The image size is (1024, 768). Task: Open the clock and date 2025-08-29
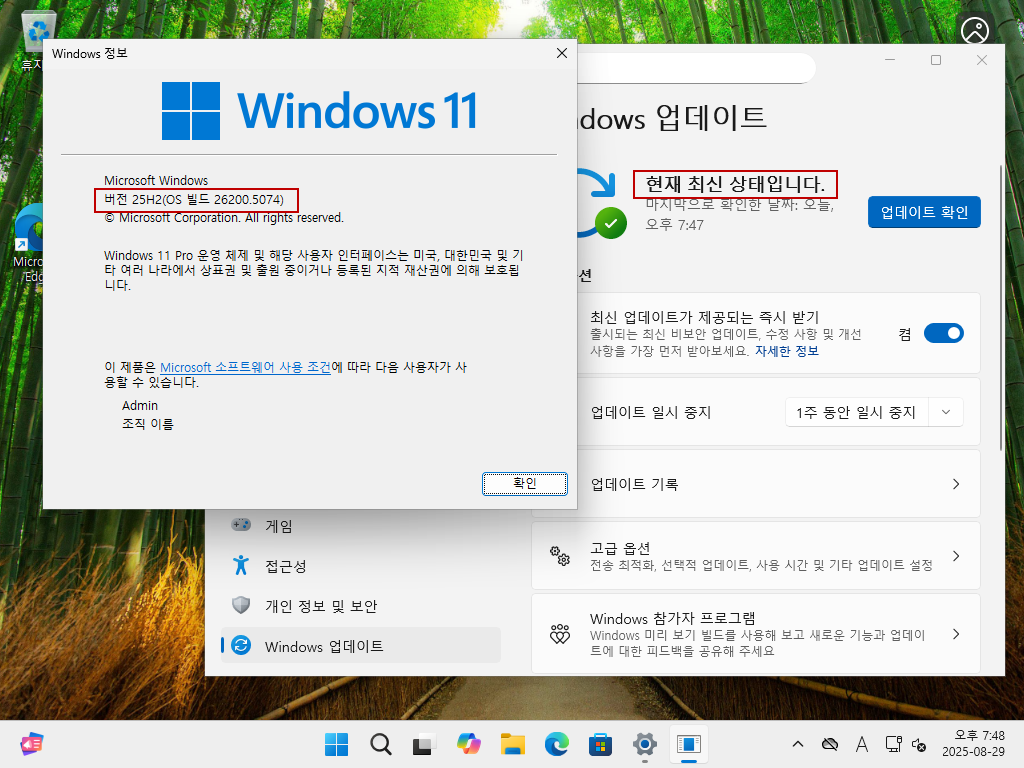click(973, 744)
